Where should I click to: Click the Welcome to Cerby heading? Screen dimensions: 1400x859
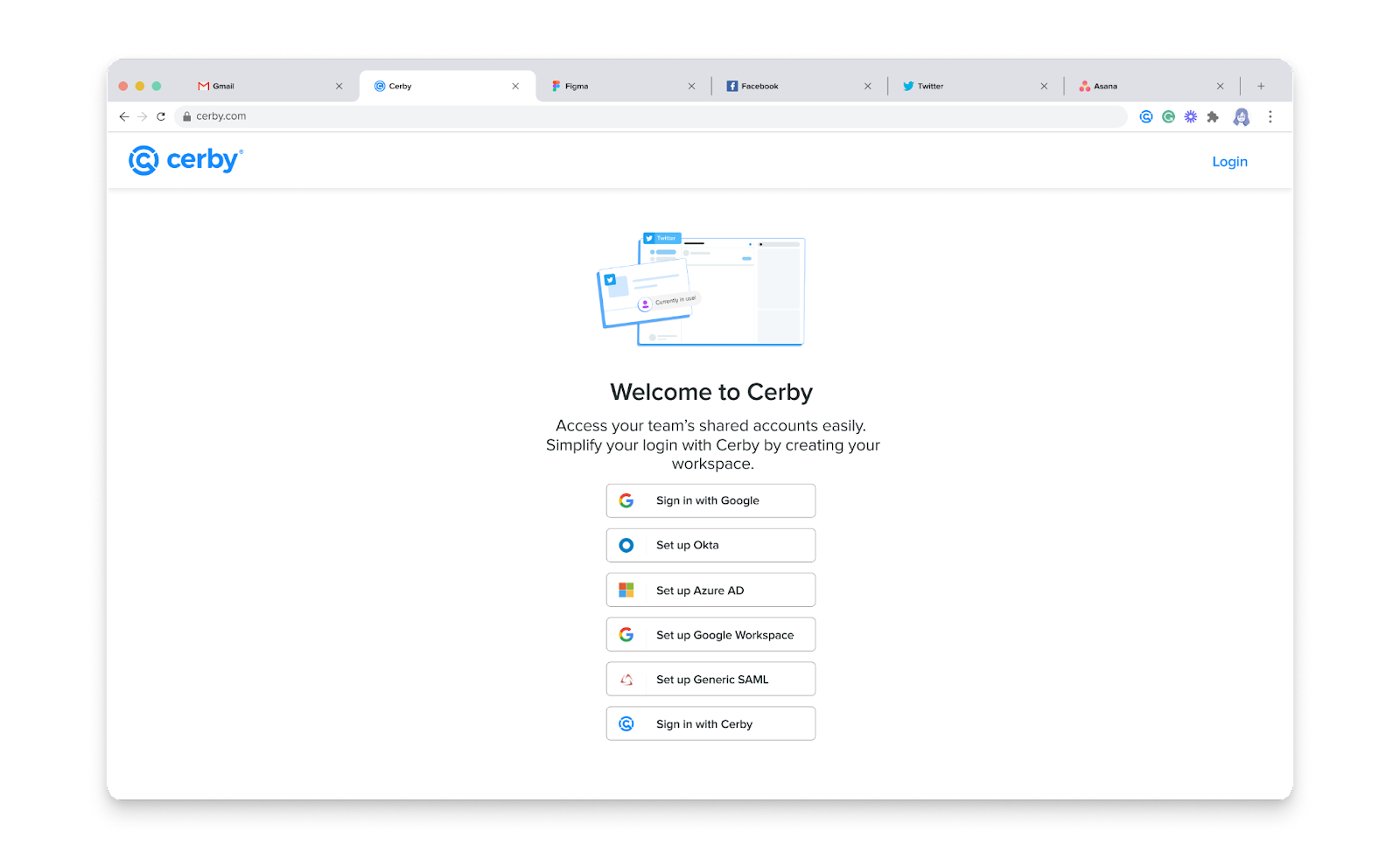coord(711,392)
